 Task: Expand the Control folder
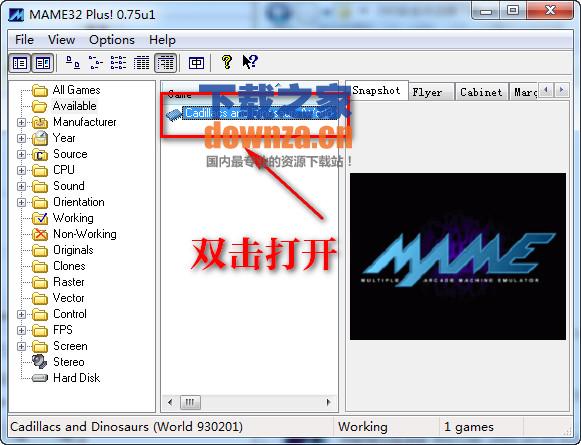point(21,314)
